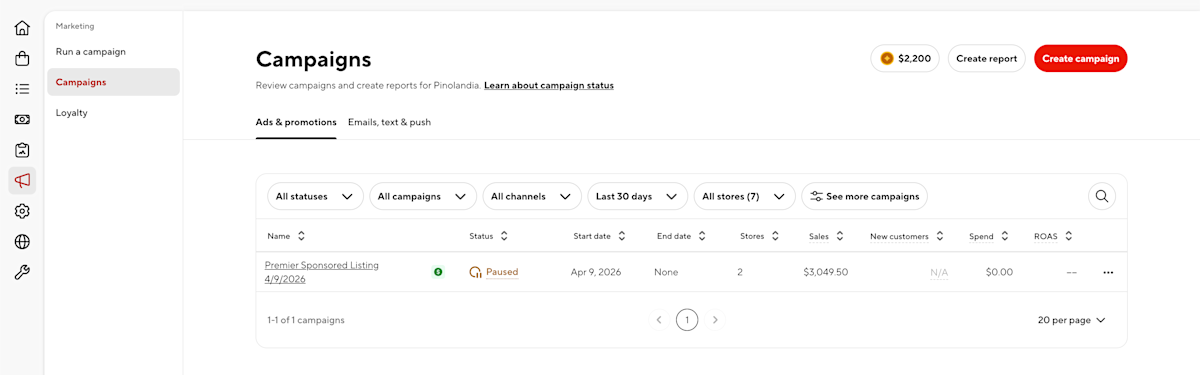Open the All stores (7) dropdown
Image resolution: width=1200 pixels, height=375 pixels.
point(745,196)
